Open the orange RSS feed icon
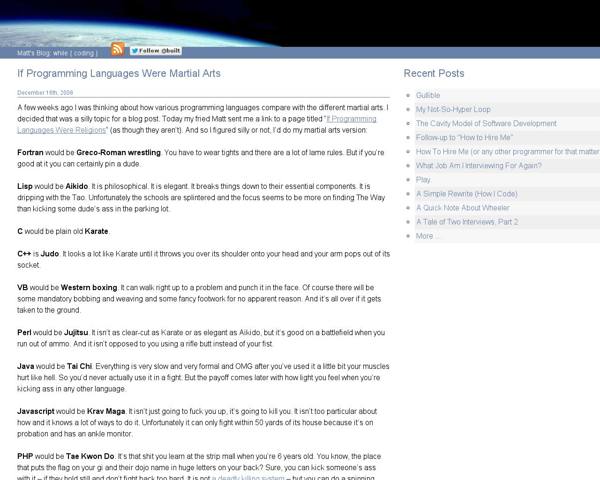The image size is (600, 480). click(118, 50)
